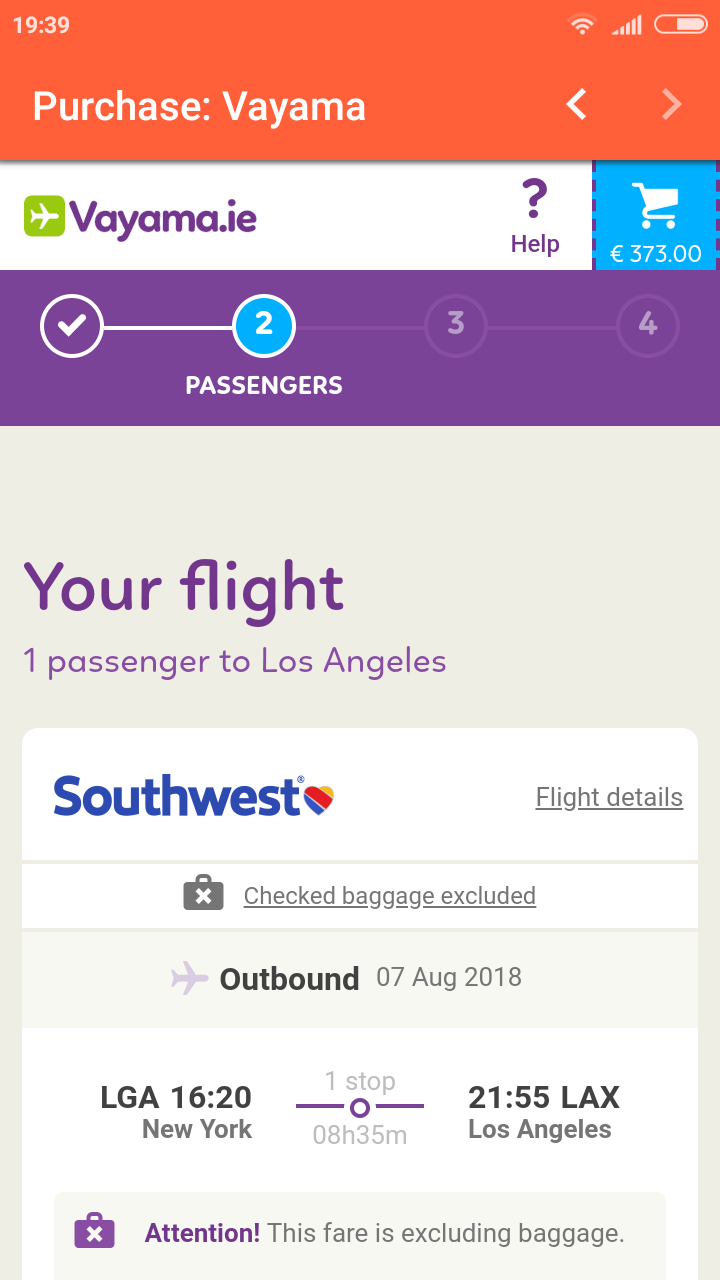Open the shopping cart showing € 373.00
720x1280 pixels.
click(656, 216)
